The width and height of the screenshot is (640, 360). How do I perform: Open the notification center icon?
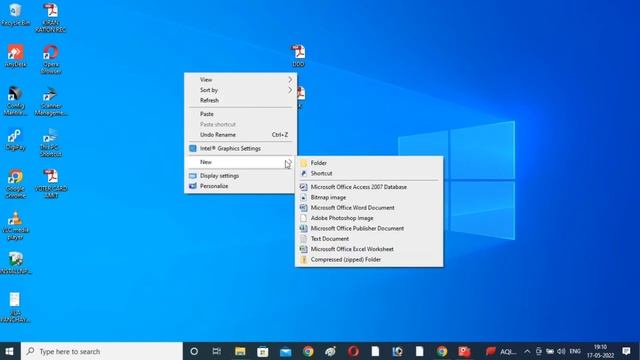(x=627, y=351)
